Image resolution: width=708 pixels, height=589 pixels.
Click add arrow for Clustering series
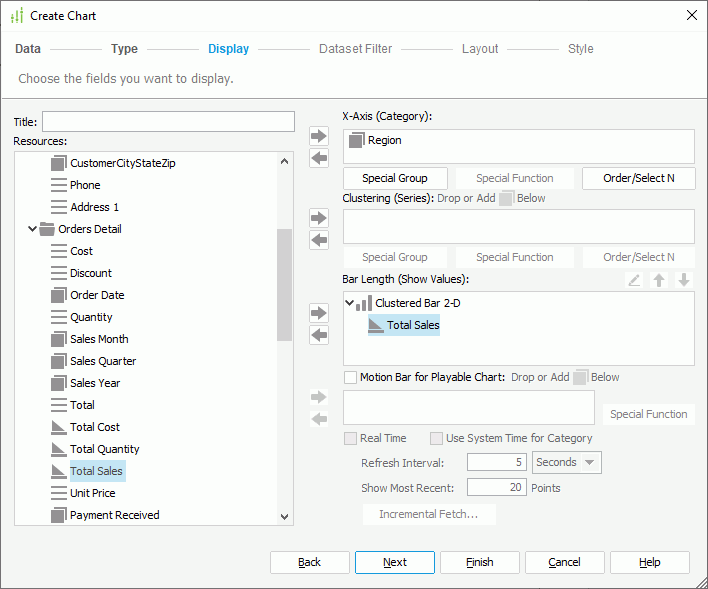click(x=319, y=218)
